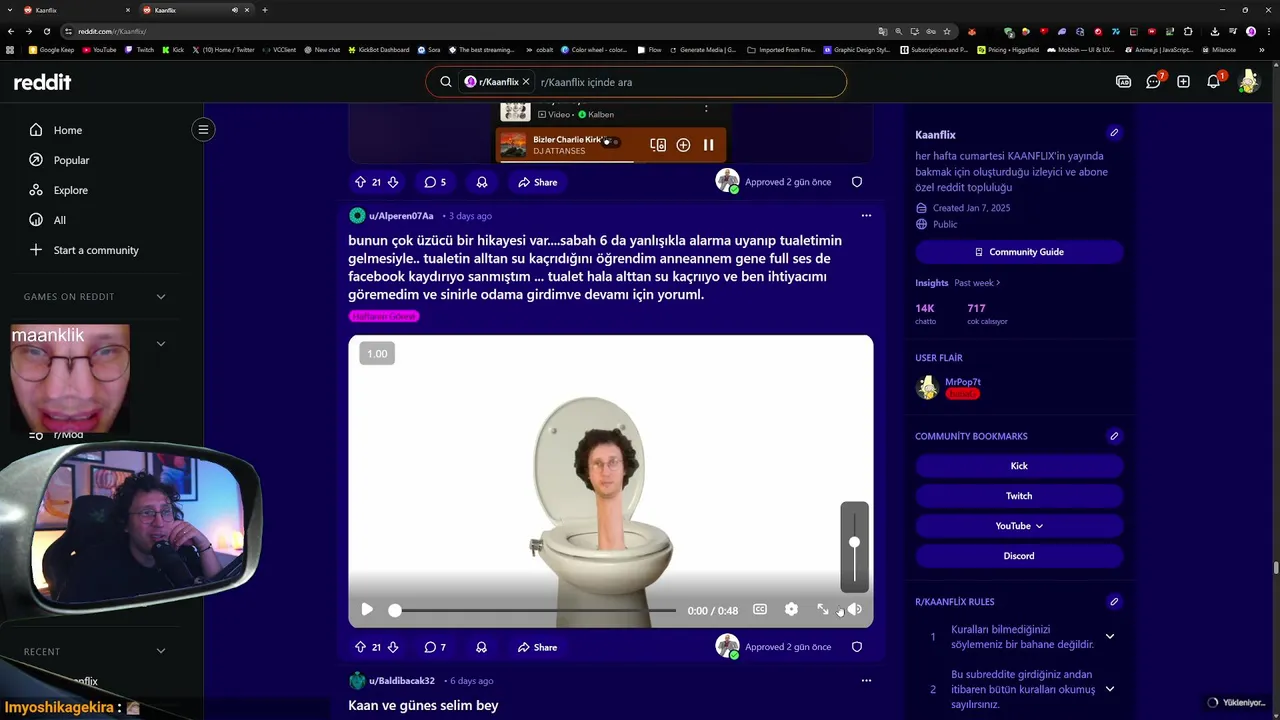The height and width of the screenshot is (720, 1280).
Task: Click the pink post flair on toilet post
Action: (x=384, y=316)
